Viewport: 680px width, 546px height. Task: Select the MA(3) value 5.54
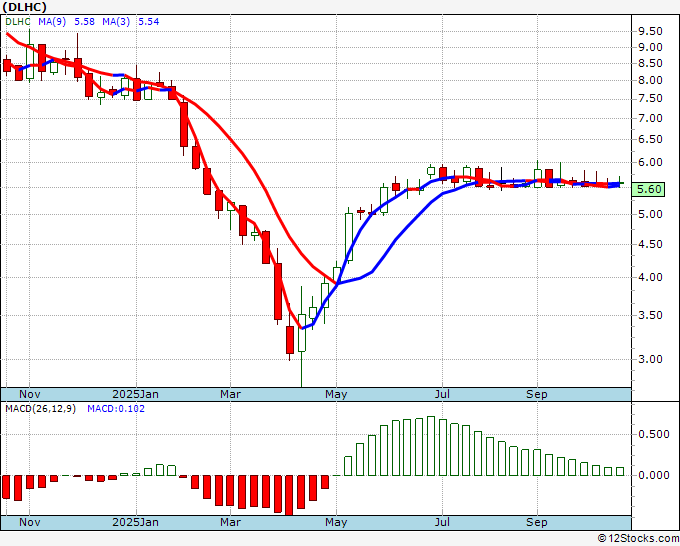[149, 22]
